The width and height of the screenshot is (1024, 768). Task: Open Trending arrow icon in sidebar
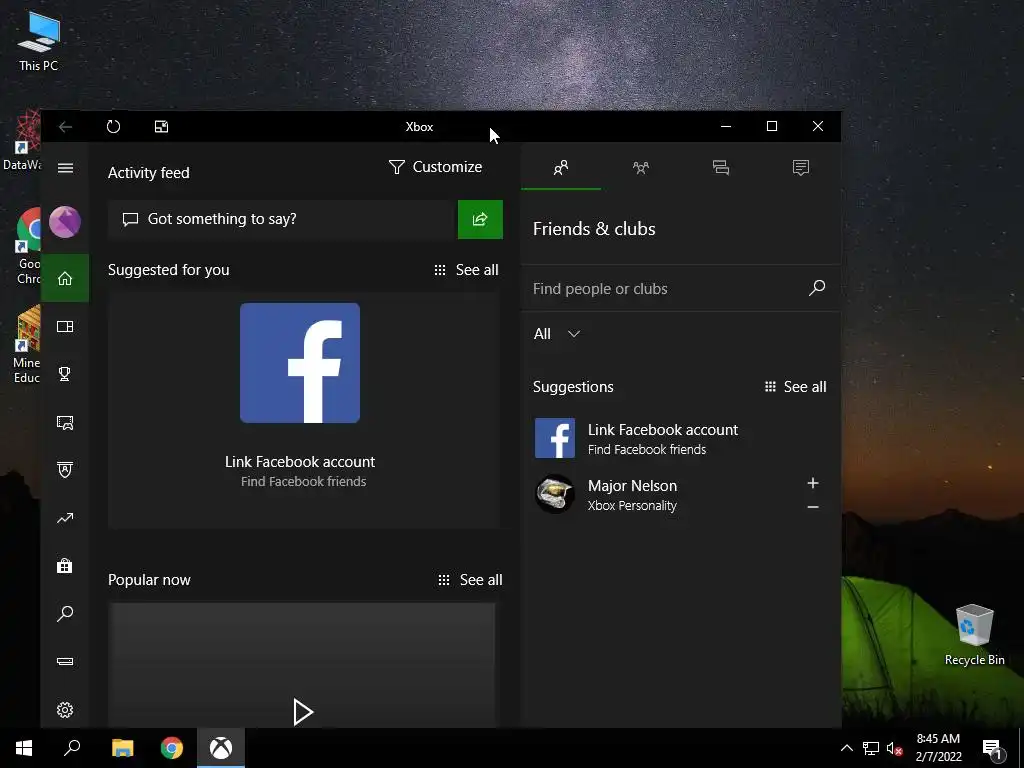click(x=65, y=519)
